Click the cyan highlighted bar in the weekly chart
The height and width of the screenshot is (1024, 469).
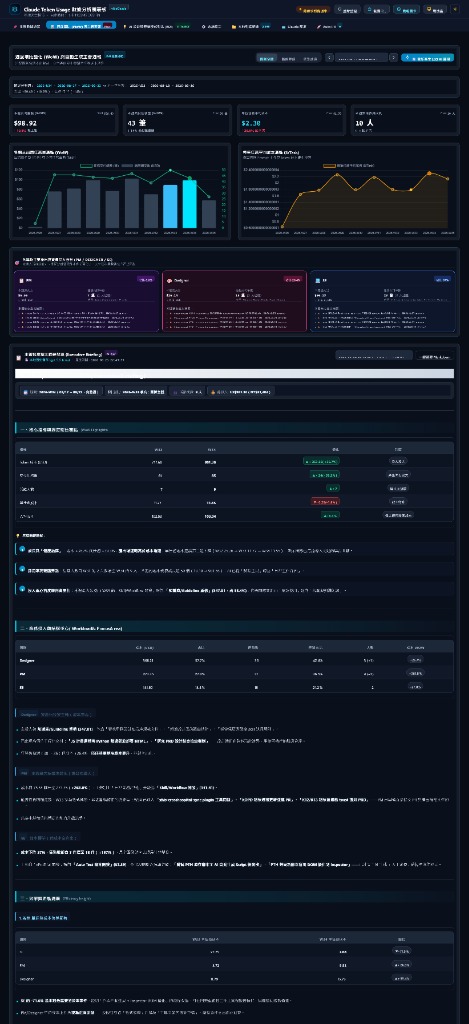click(189, 204)
